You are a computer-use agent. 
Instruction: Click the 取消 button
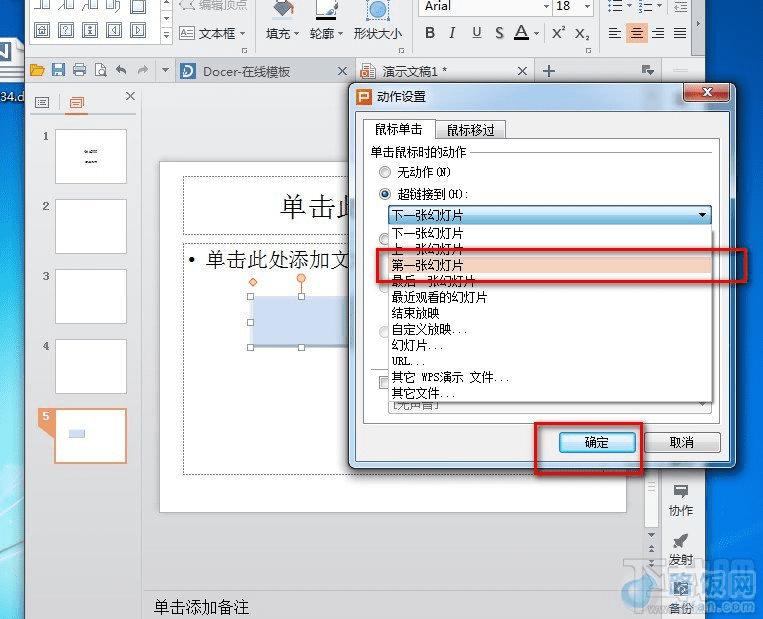(x=682, y=442)
